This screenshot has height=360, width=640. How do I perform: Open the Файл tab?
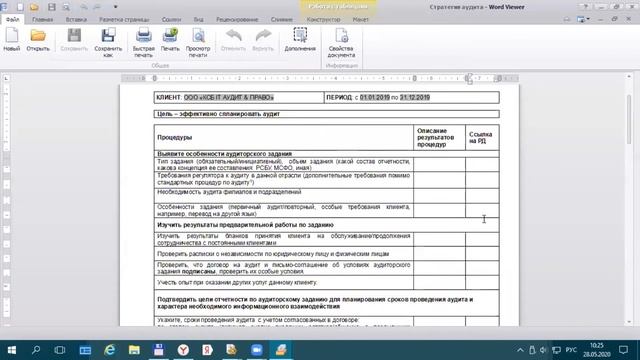click(12, 19)
